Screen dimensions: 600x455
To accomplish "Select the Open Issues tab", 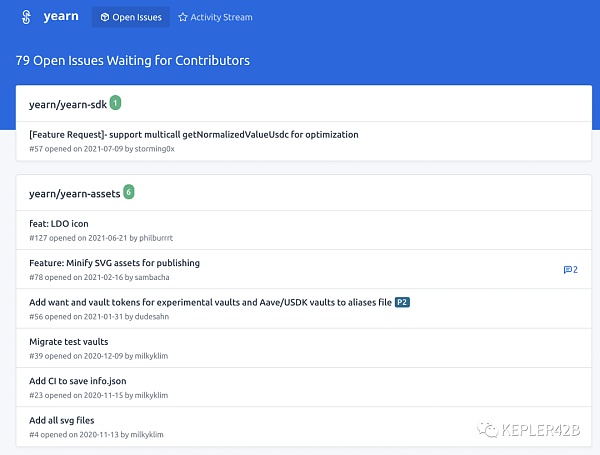I will tap(131, 17).
